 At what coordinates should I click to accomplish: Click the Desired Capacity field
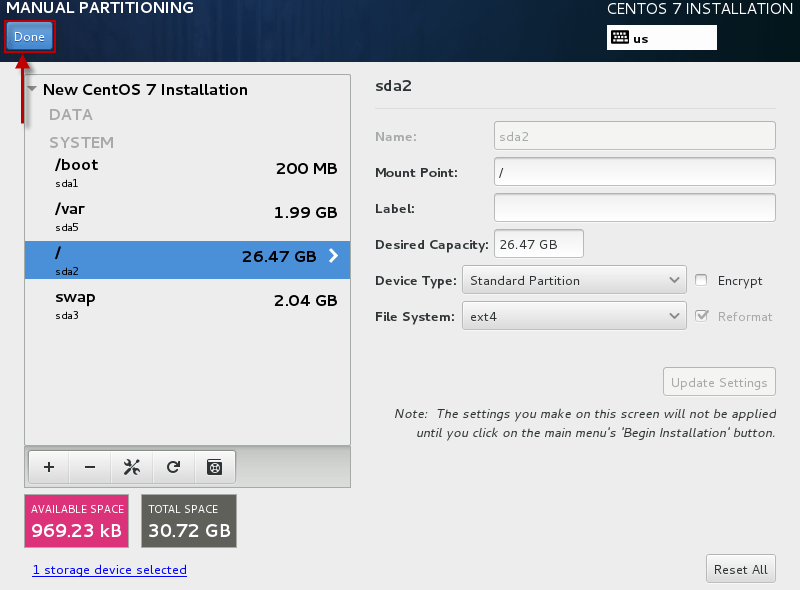[x=539, y=244]
